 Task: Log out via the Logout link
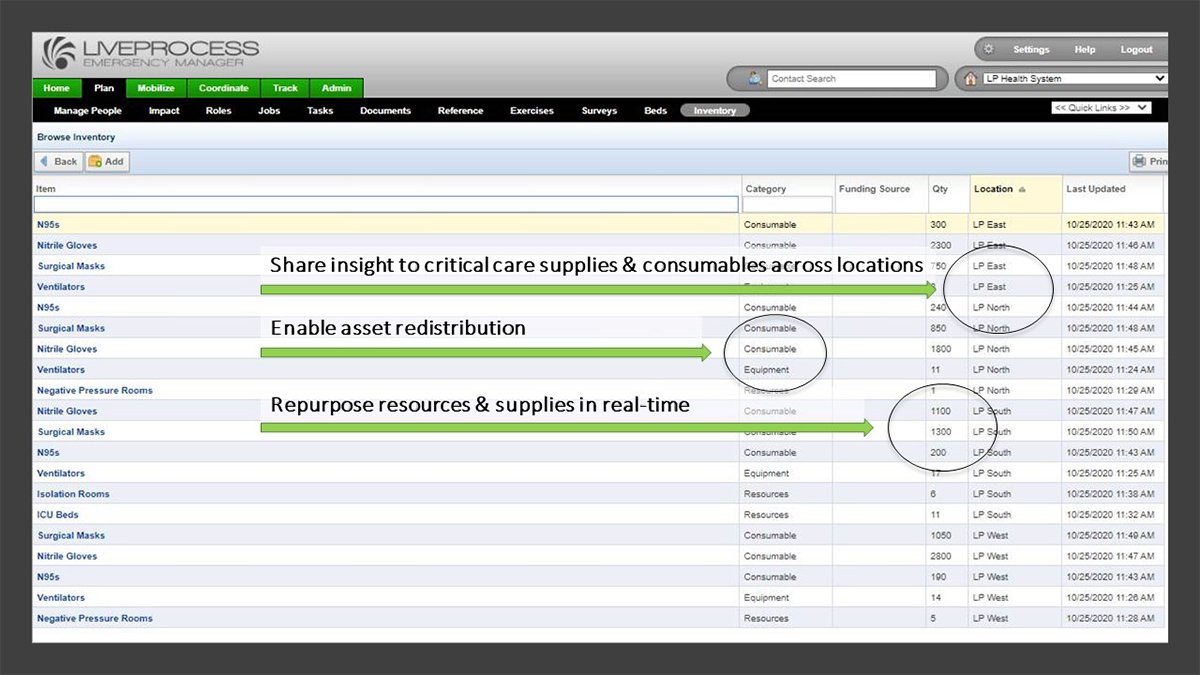coord(1136,49)
